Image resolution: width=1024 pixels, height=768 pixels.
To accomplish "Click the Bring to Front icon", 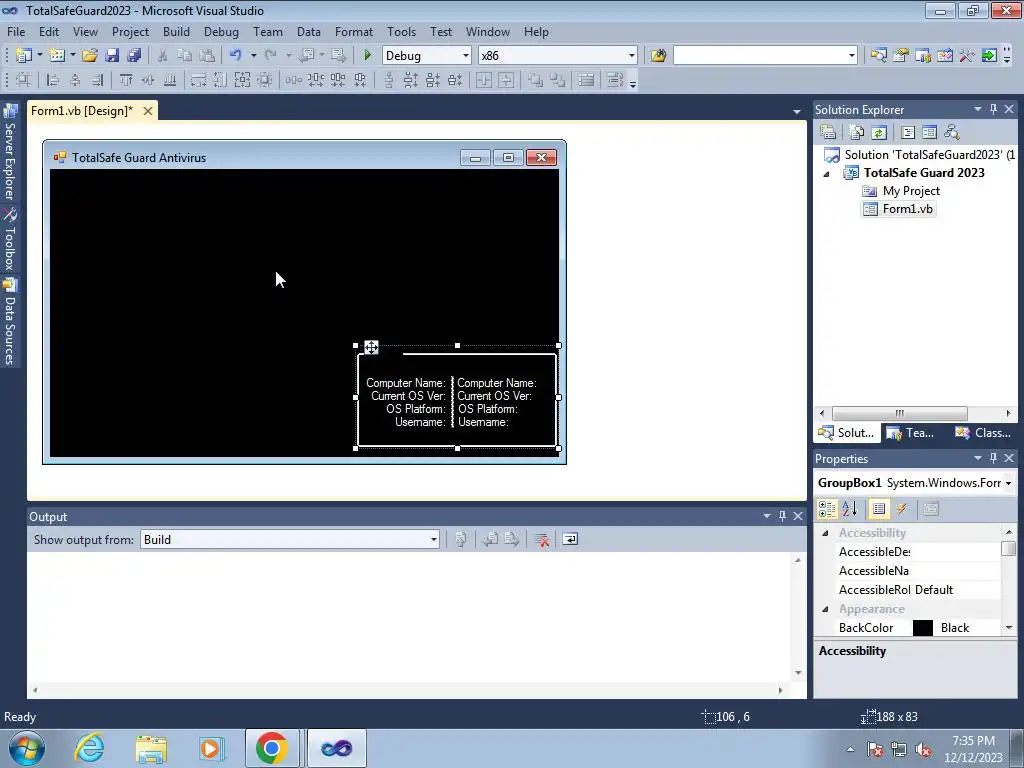I will 536,80.
